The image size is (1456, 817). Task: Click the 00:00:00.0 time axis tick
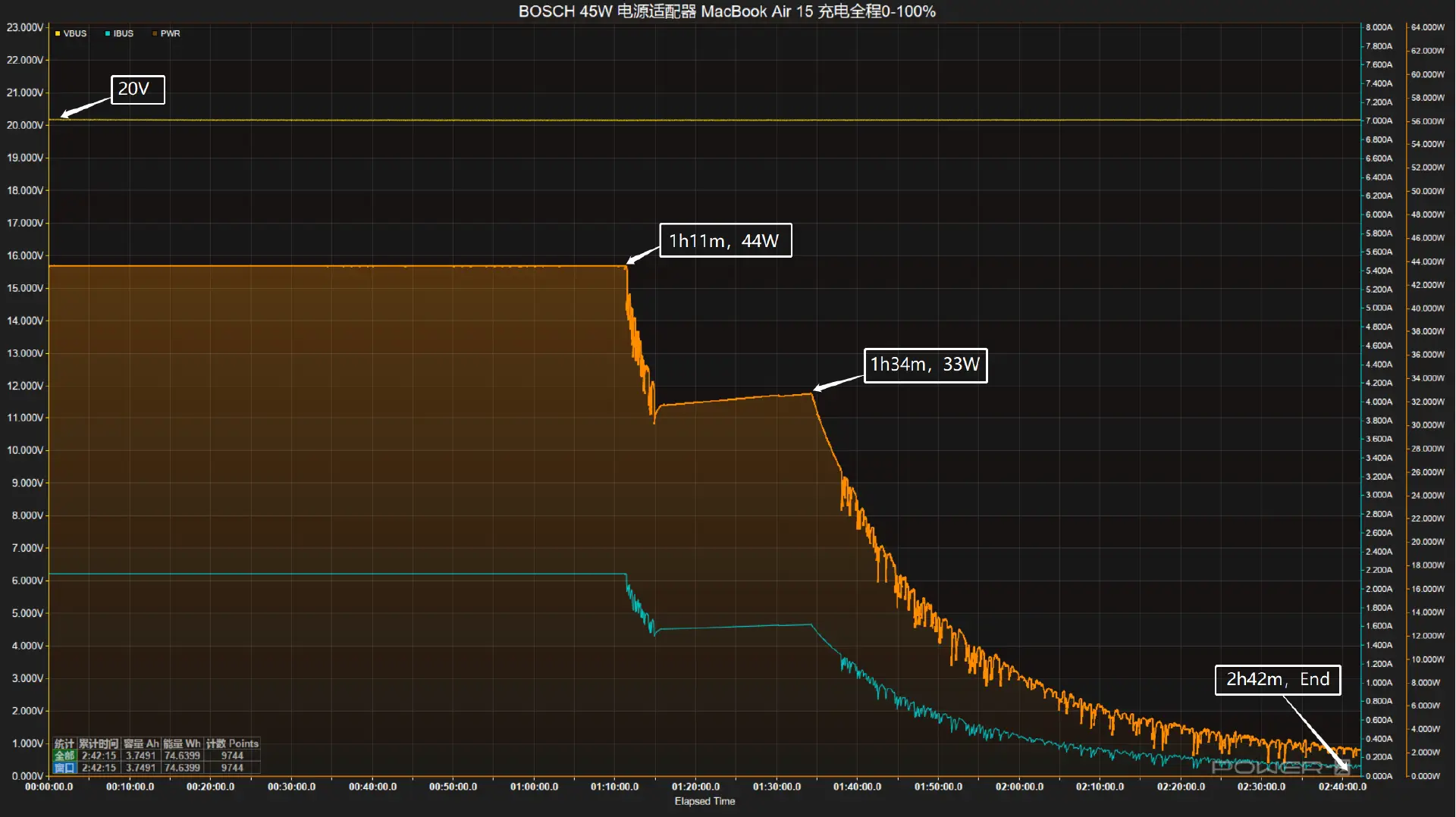pyautogui.click(x=49, y=787)
